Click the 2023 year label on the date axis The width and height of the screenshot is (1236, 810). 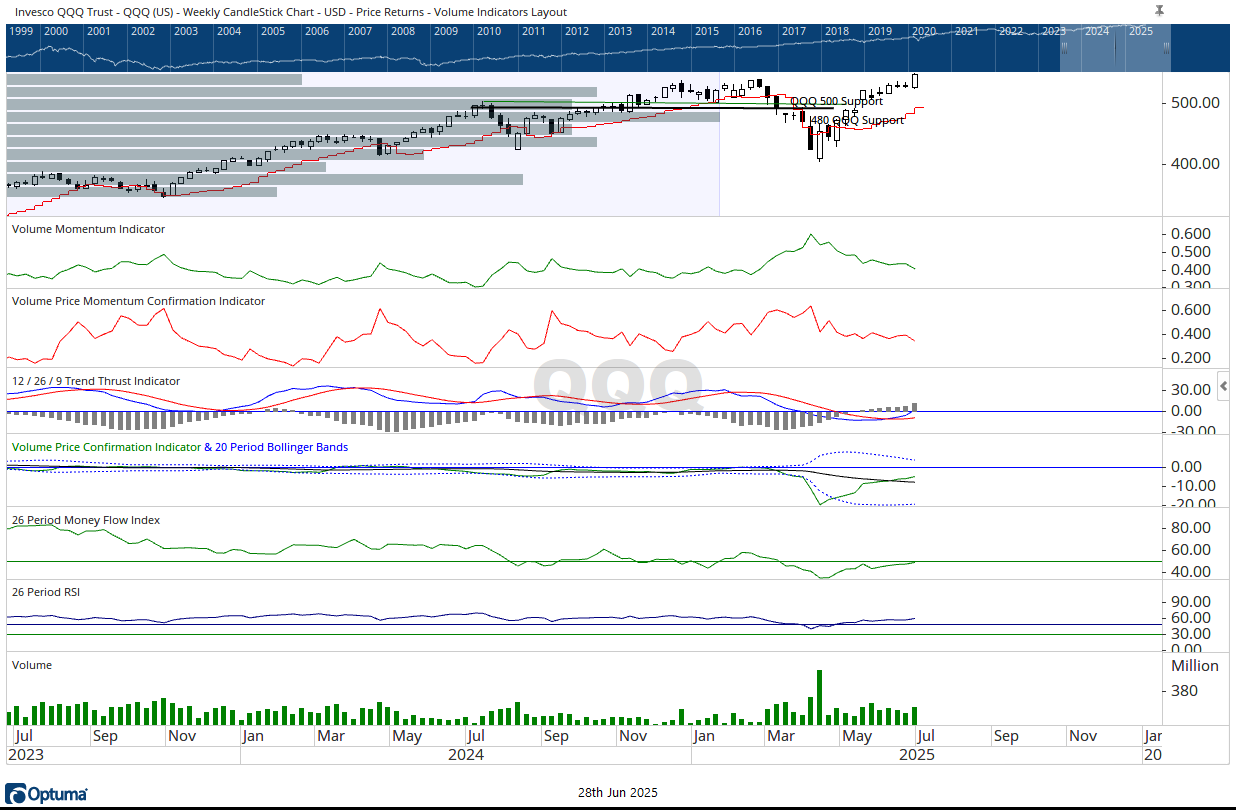pos(27,755)
